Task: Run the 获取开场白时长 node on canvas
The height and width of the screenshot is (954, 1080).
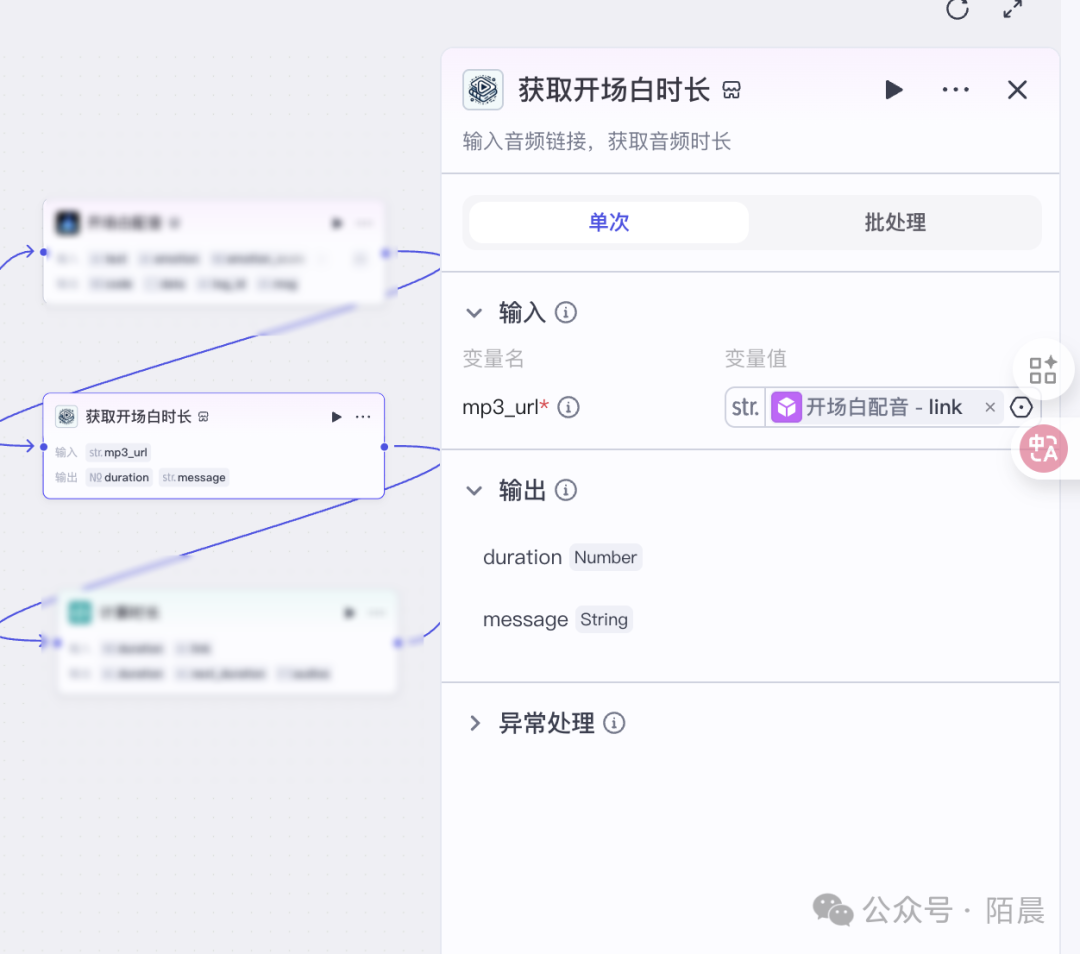Action: (336, 417)
